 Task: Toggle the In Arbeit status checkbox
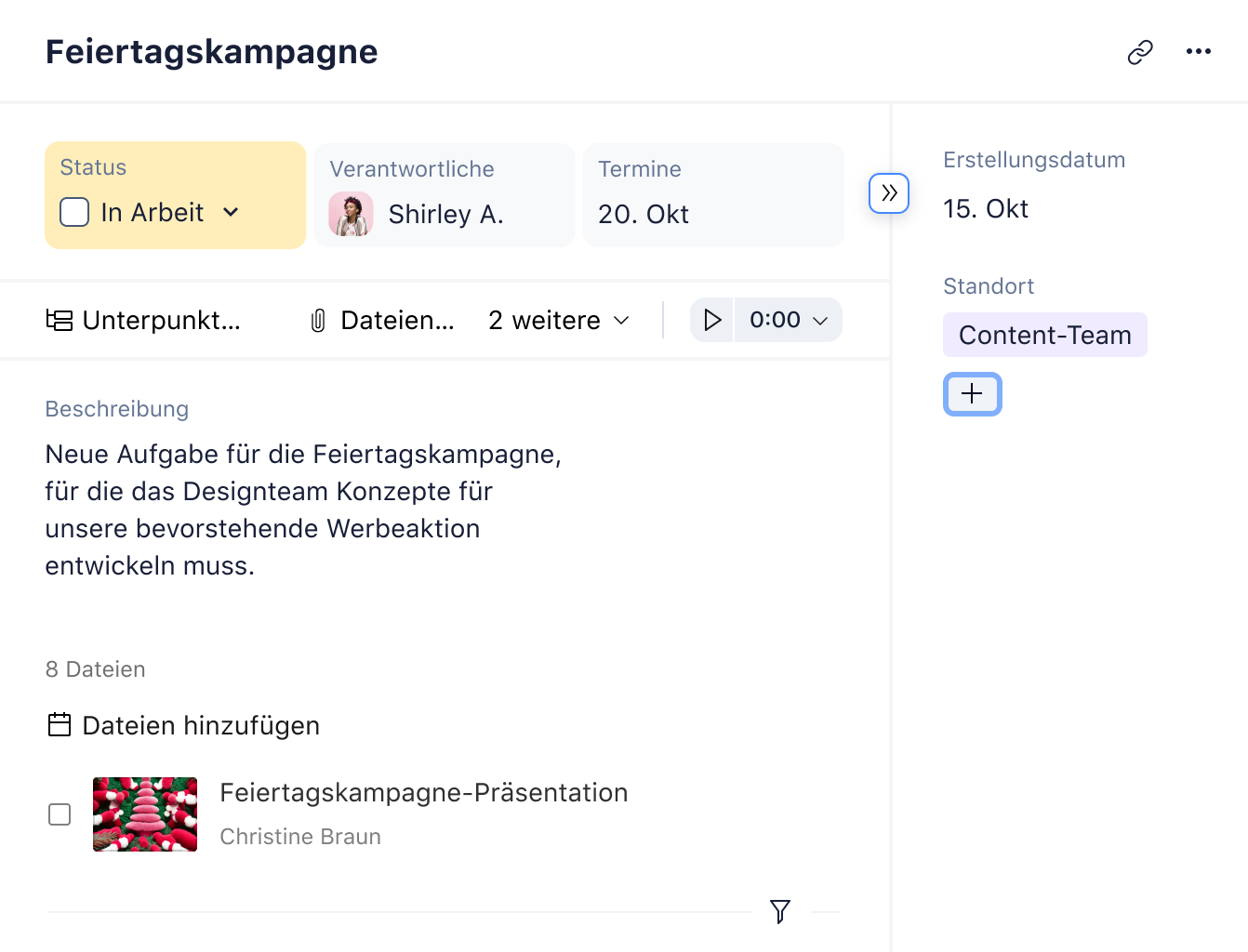[74, 212]
